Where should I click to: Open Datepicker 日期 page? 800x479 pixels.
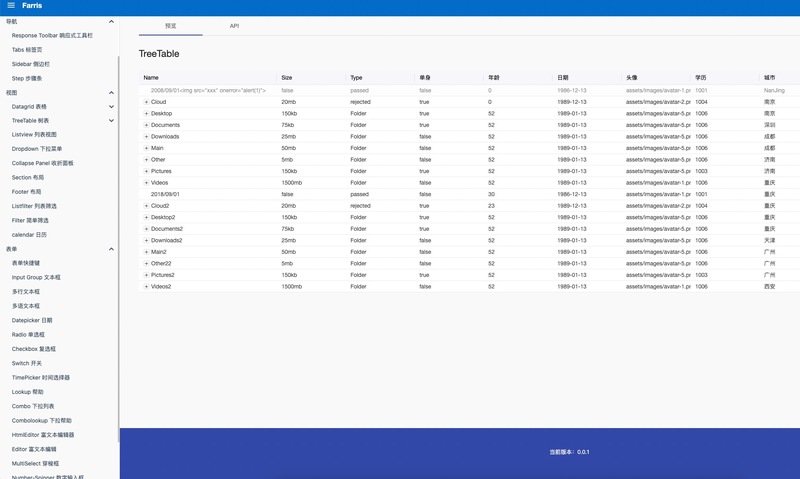[32, 320]
